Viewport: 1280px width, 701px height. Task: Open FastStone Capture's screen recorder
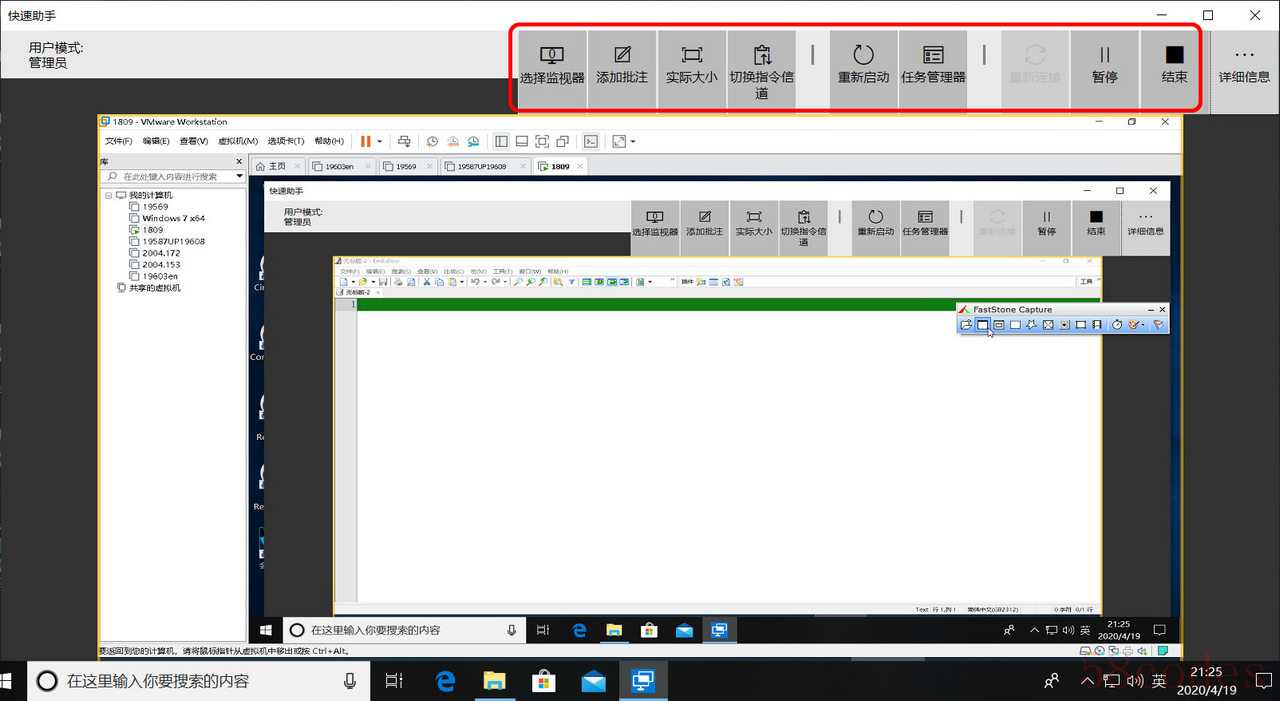(x=1097, y=325)
